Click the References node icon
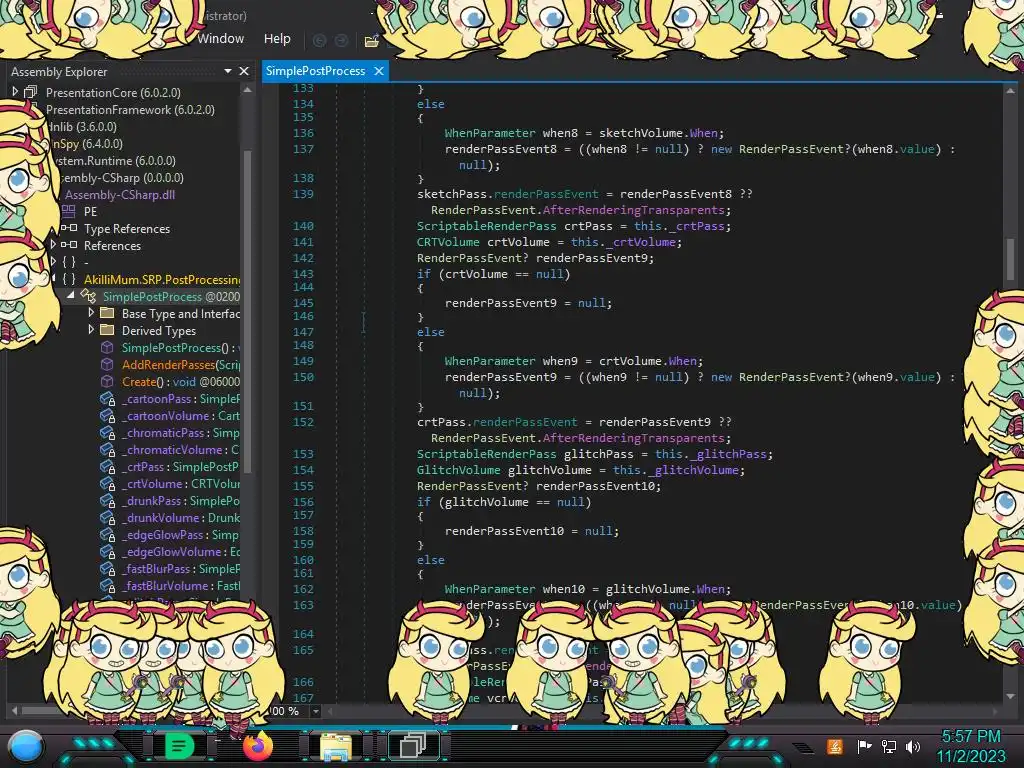The width and height of the screenshot is (1024, 768). click(69, 245)
